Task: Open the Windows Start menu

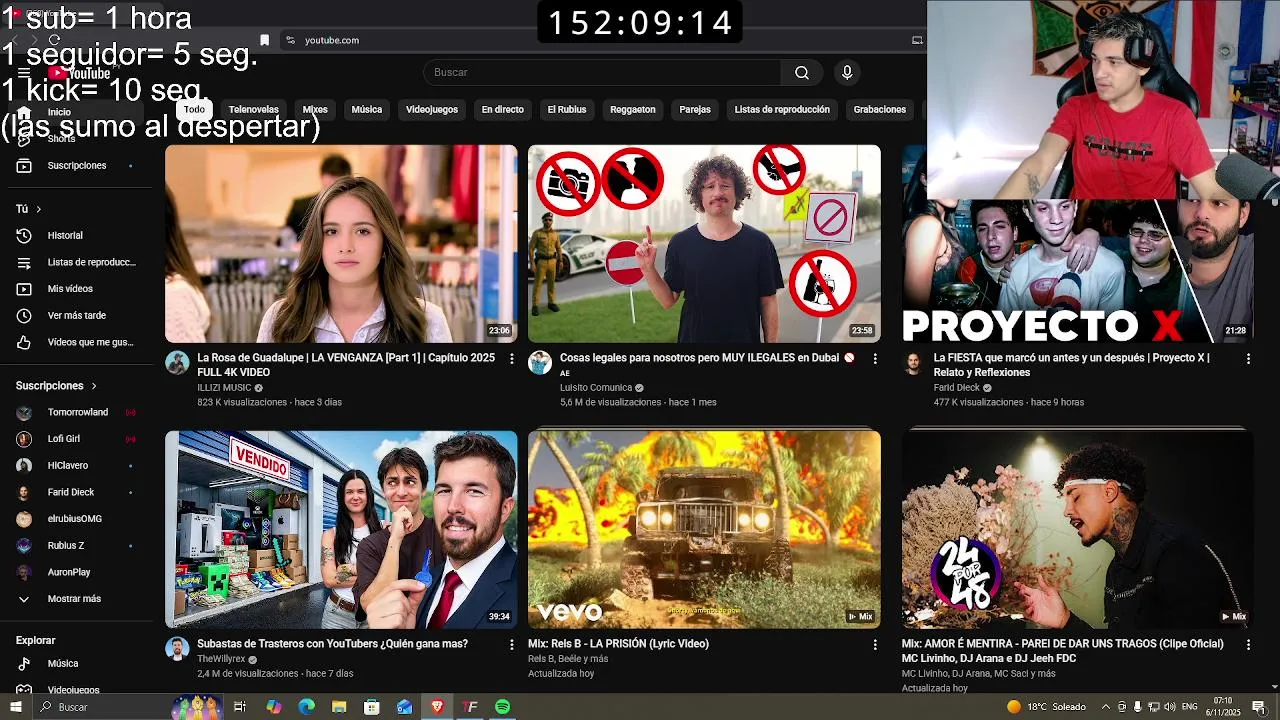Action: coord(16,707)
